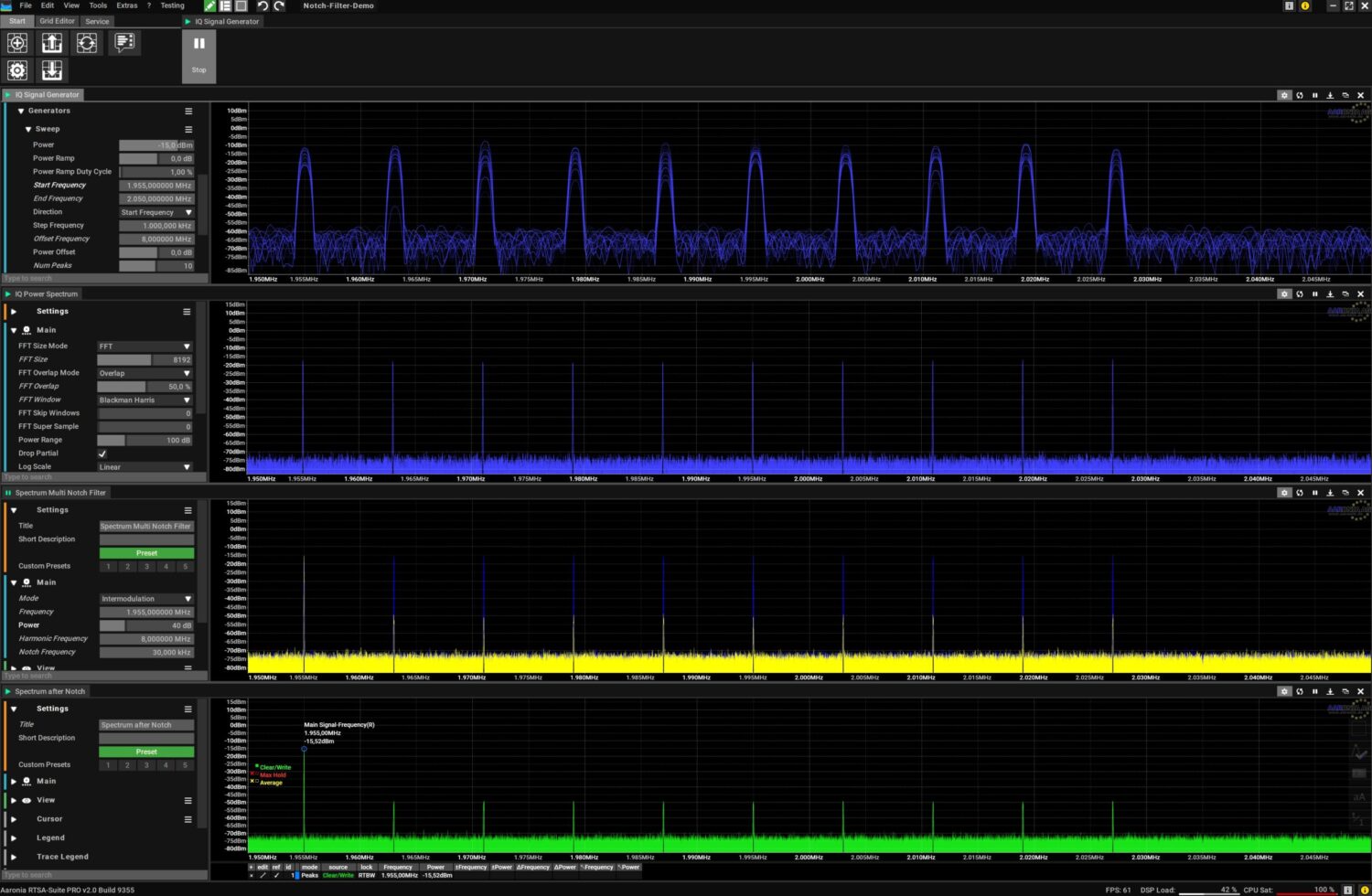Click the yellow lock icon
Image resolution: width=1372 pixels, height=896 pixels.
(x=1305, y=6)
